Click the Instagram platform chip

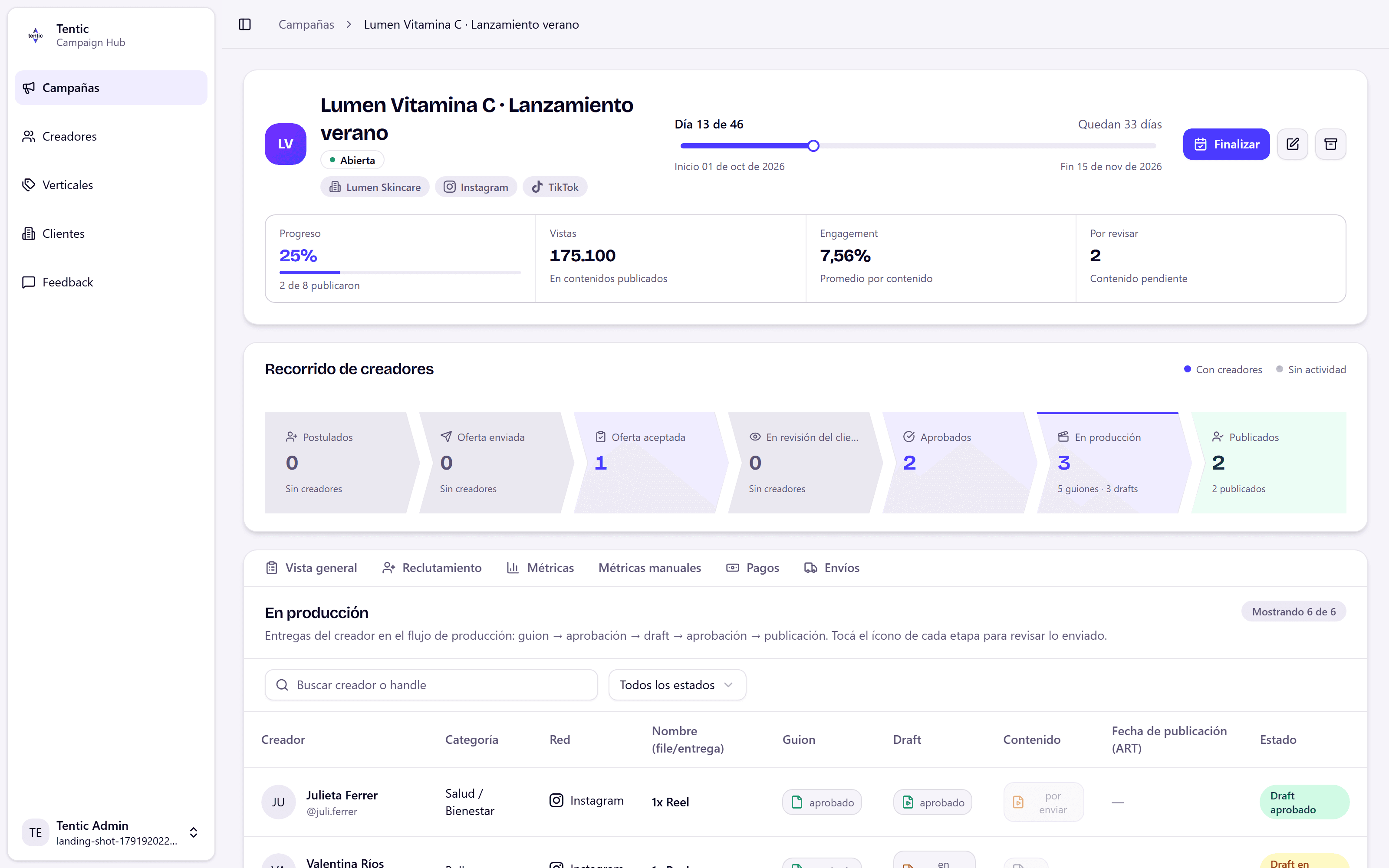(476, 187)
